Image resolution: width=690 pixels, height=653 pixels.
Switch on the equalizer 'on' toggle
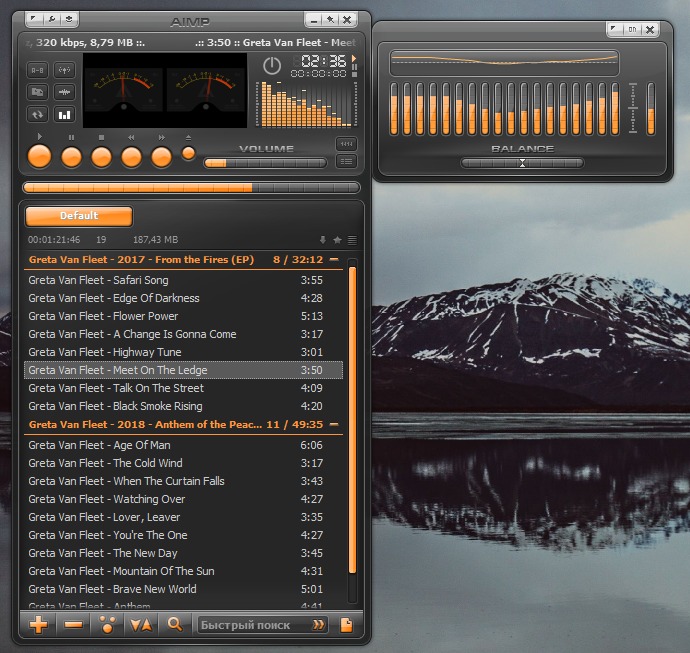tap(632, 30)
